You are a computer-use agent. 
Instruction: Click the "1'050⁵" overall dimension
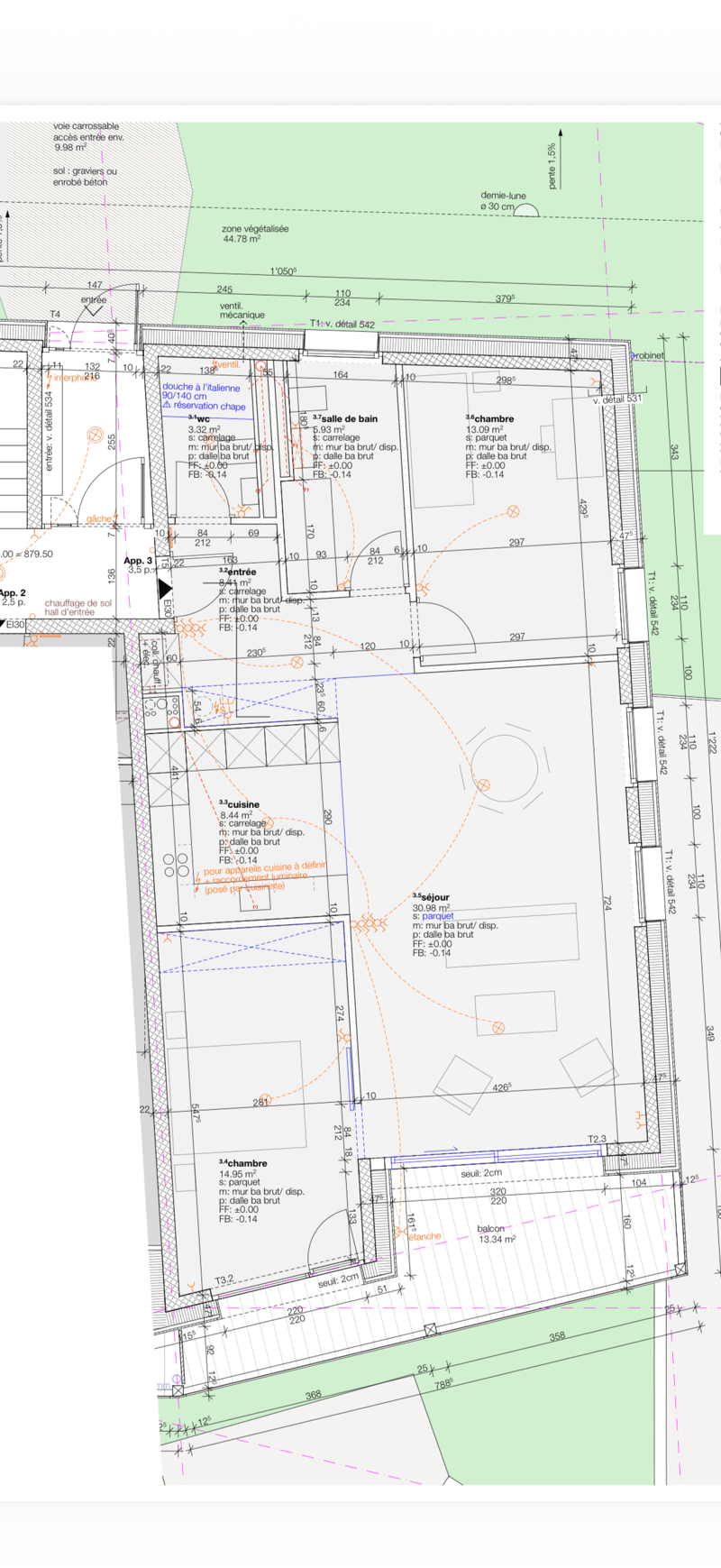283,271
